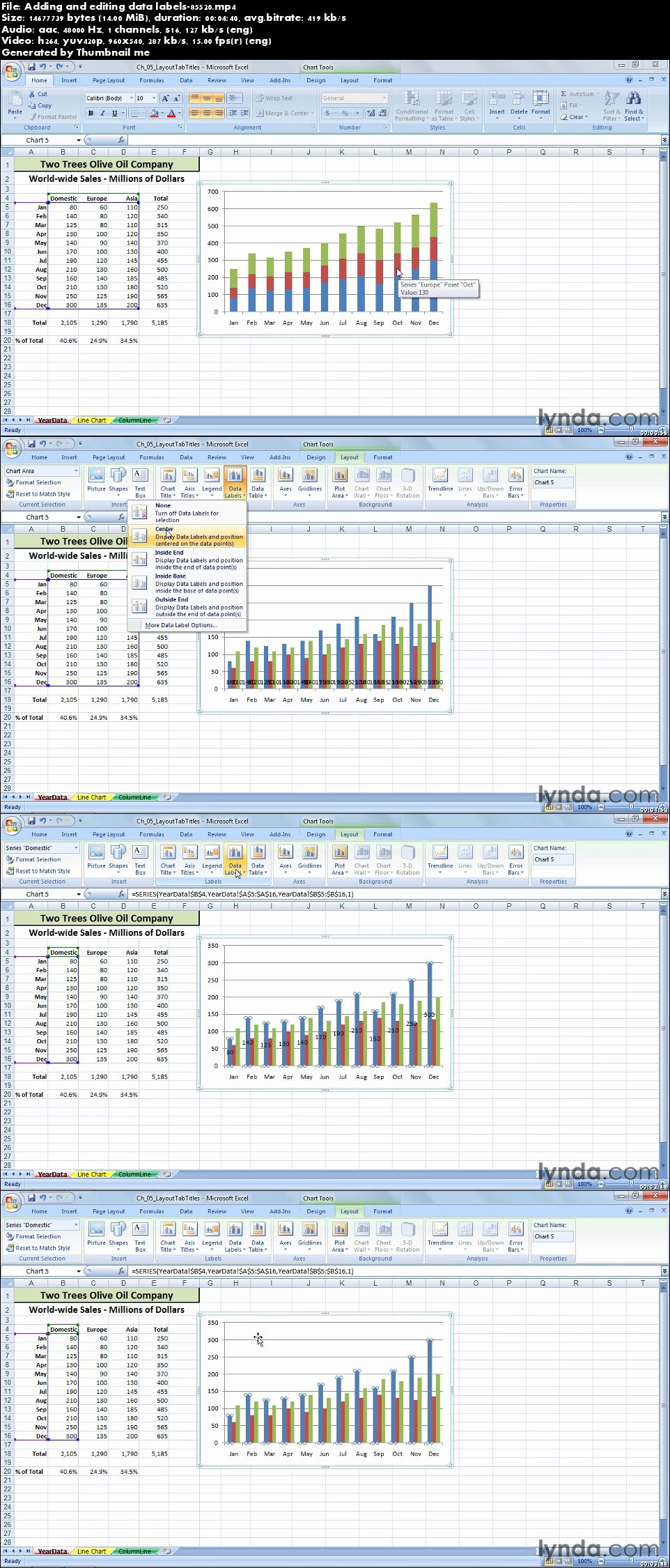Click Format Selection in the Chart Area frame
This screenshot has width=670, height=1568.
[x=33, y=482]
